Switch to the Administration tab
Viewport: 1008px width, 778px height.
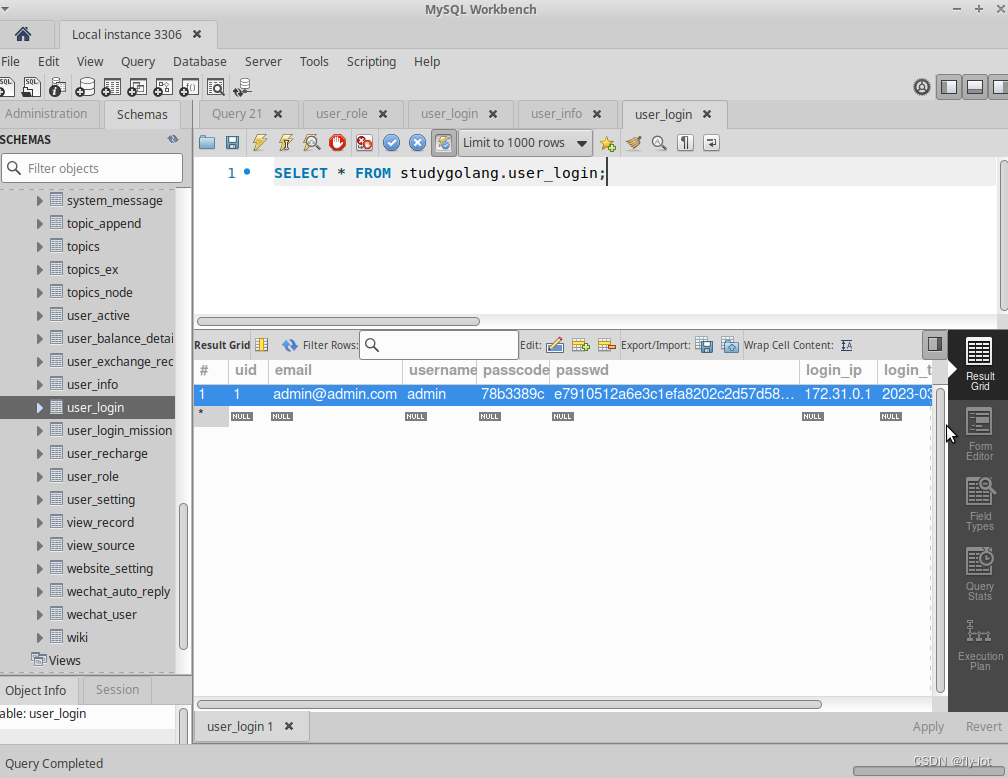point(46,114)
